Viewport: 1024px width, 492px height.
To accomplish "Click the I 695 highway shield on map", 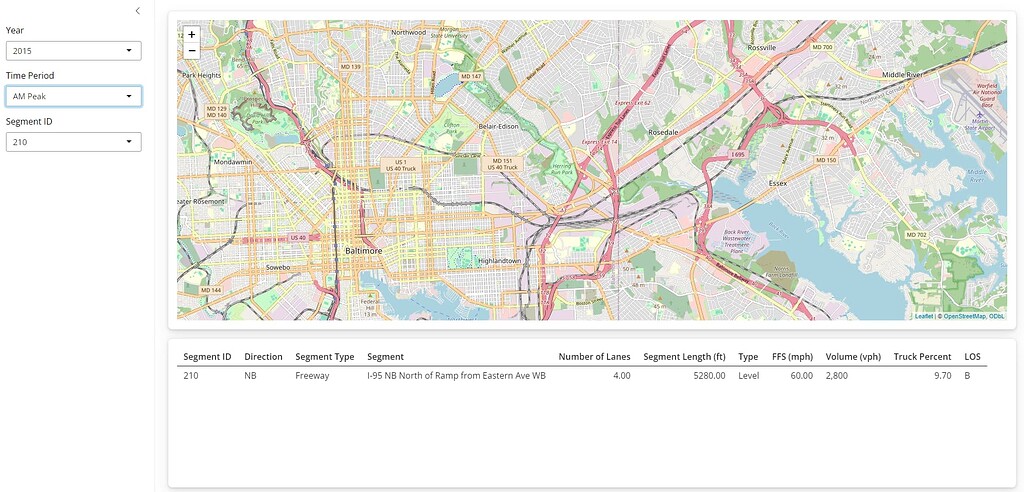I will pos(738,154).
